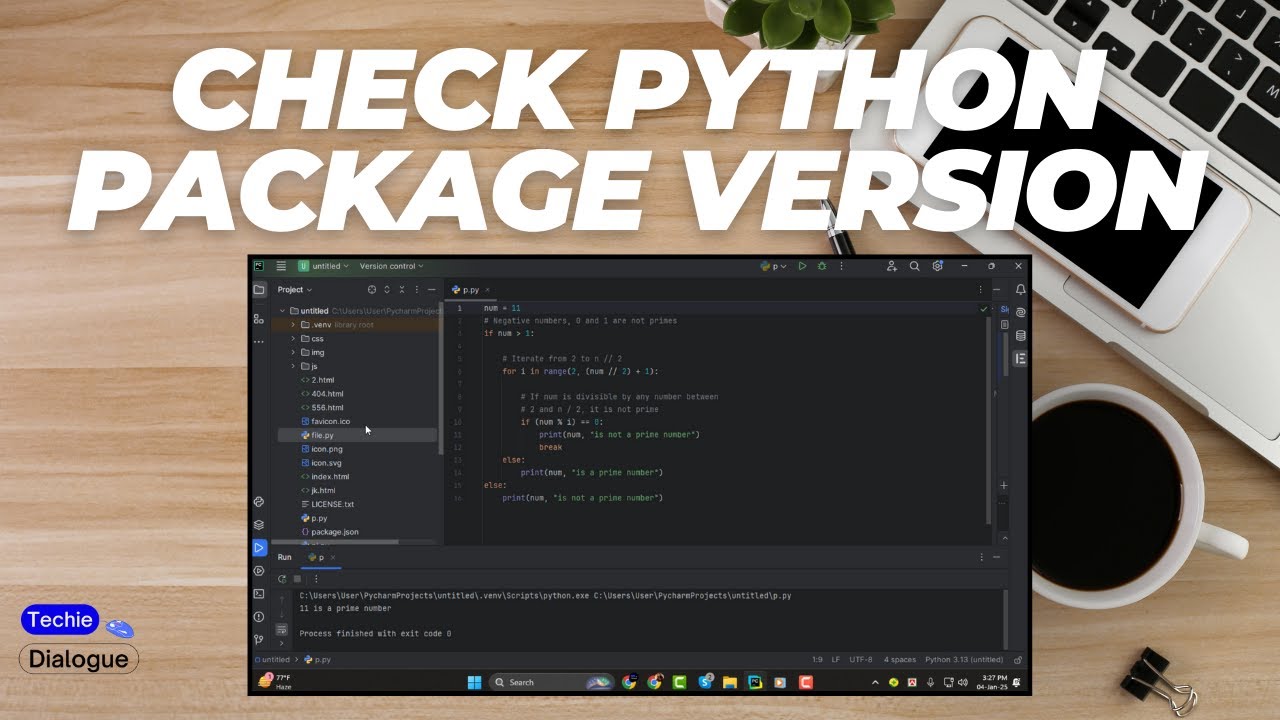The height and width of the screenshot is (720, 1280).
Task: Expand the .venv folder
Action: [293, 325]
